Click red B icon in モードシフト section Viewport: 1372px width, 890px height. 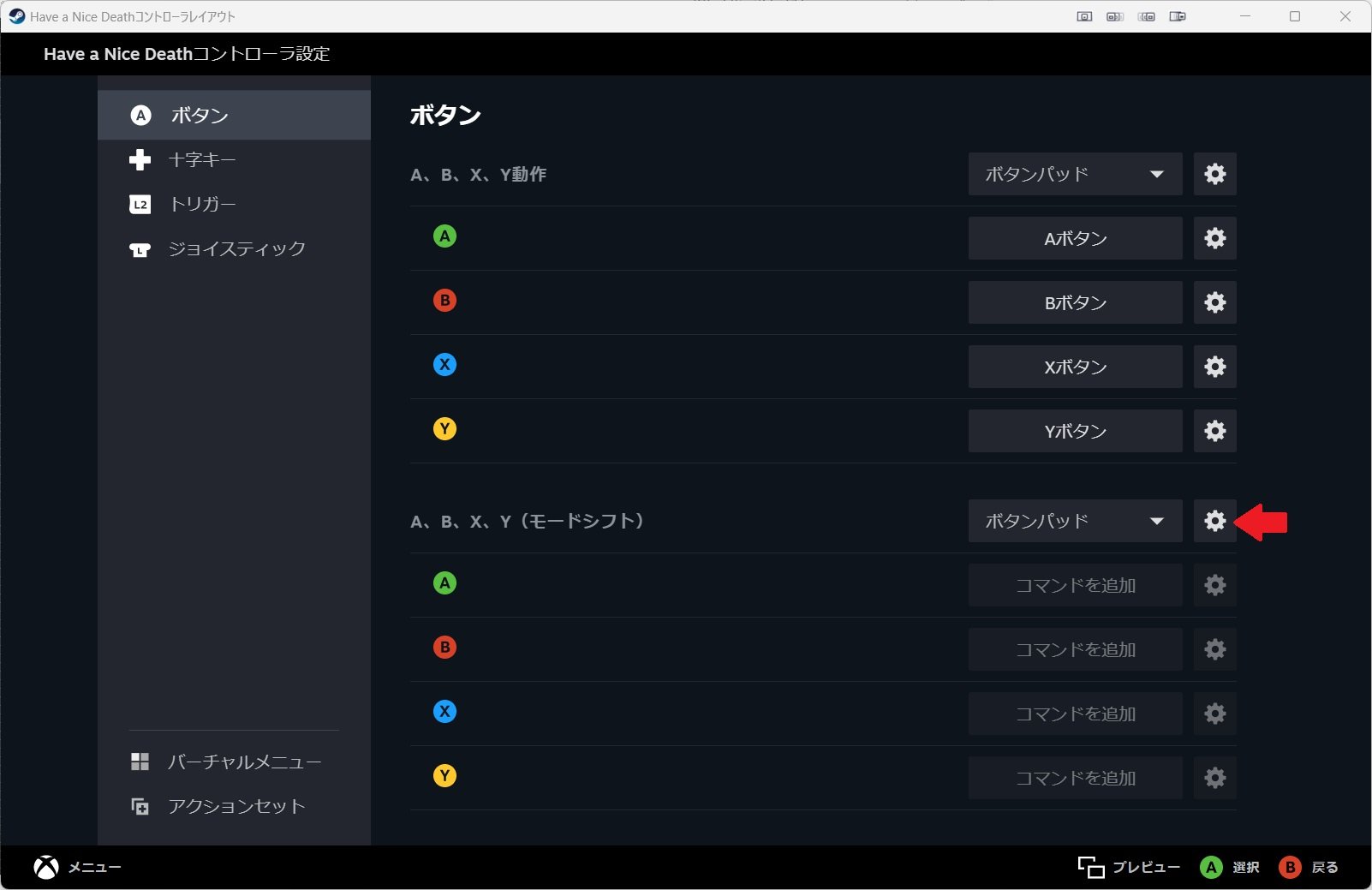[x=444, y=648]
